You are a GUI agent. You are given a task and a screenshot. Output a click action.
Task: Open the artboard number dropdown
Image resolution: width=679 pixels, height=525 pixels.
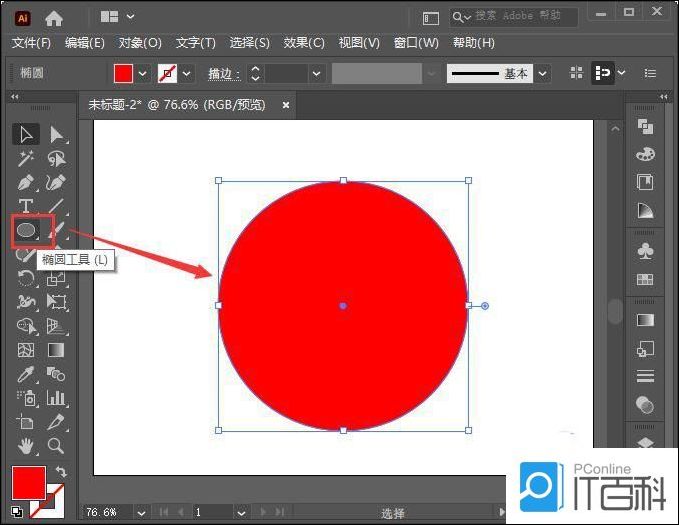[241, 513]
